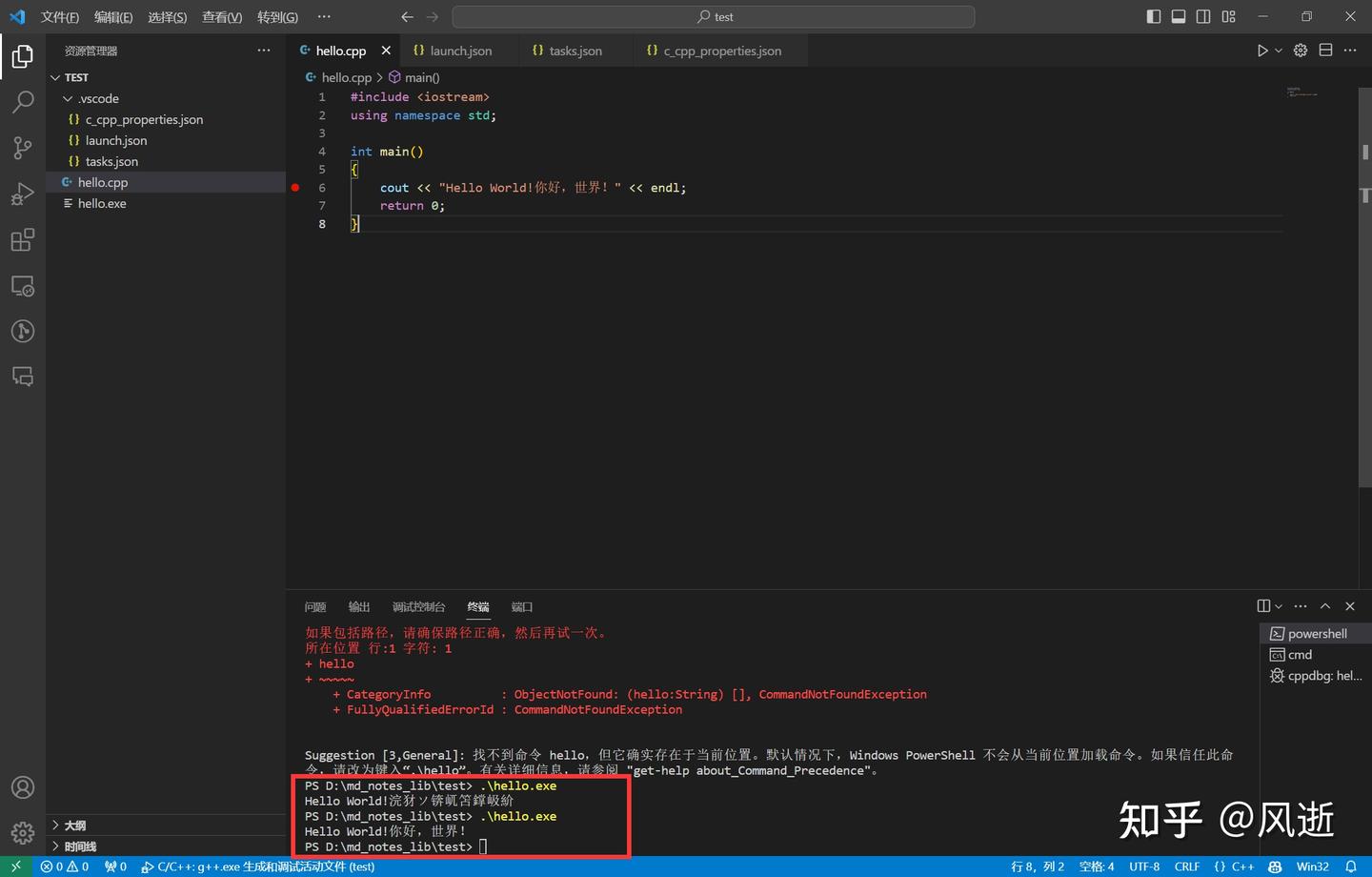Screen dimensions: 1372x877
Task: Open the Extensions view
Action: (x=22, y=240)
